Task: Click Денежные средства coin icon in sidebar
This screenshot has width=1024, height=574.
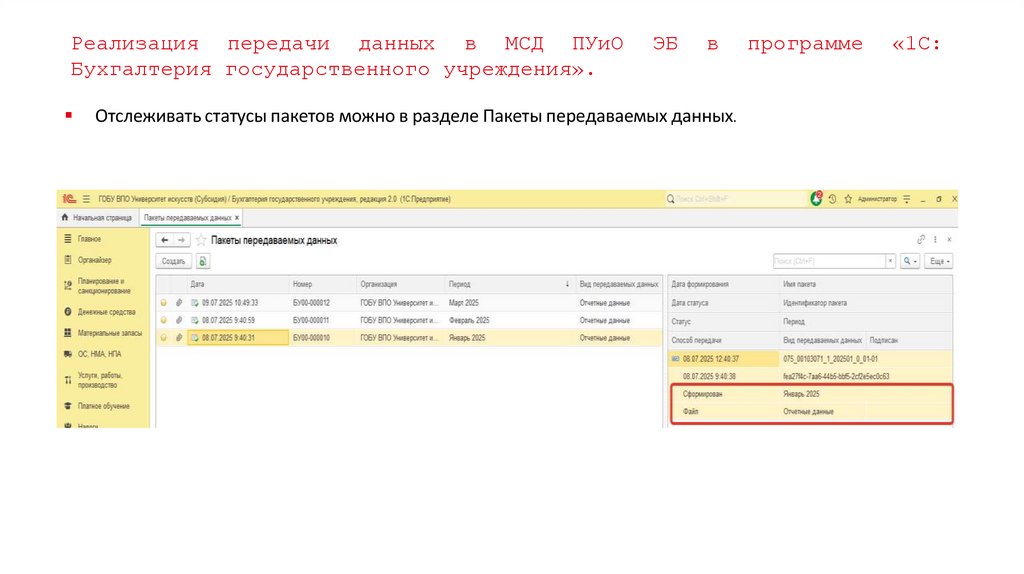Action: (68, 312)
